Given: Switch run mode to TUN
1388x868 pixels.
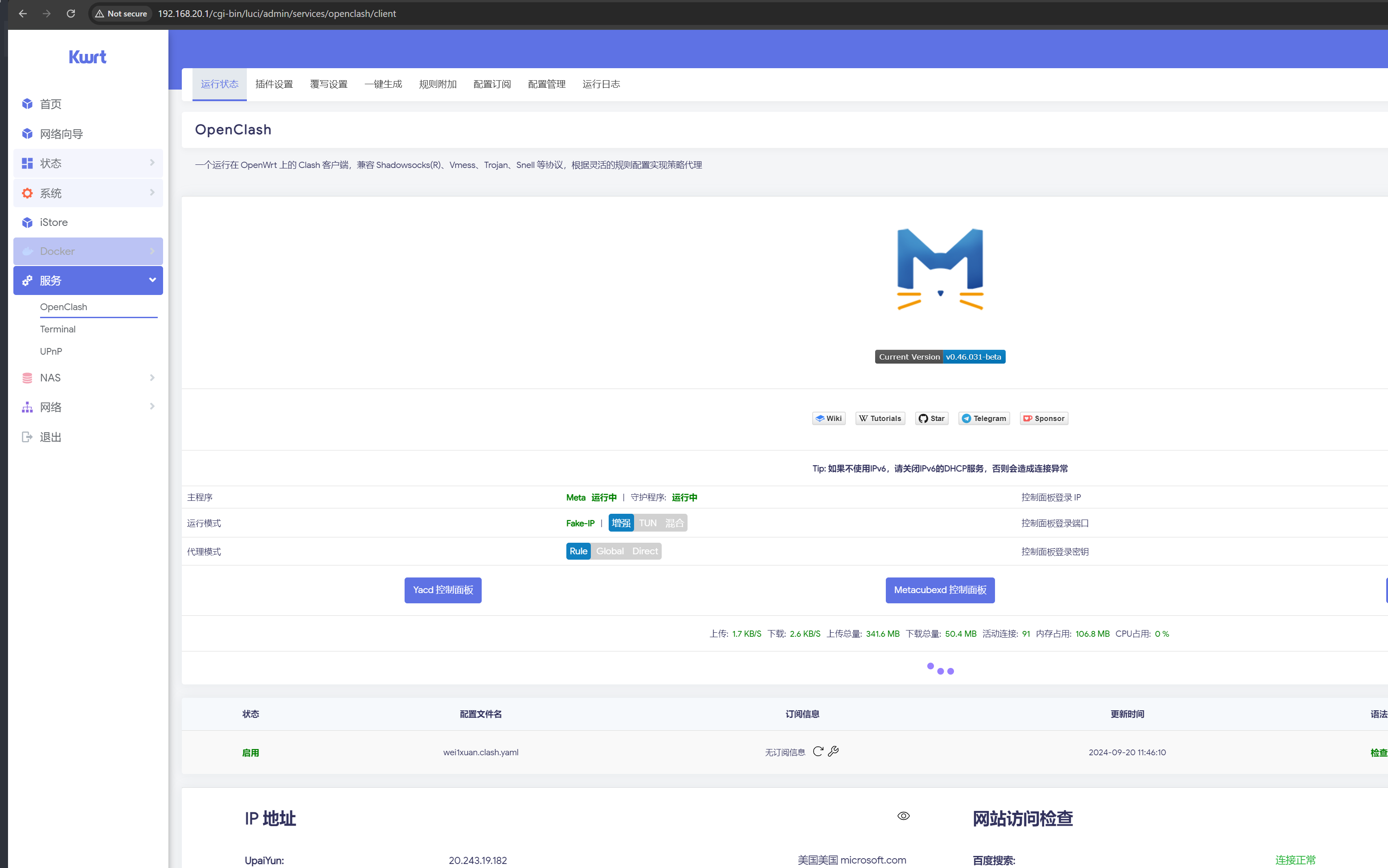Looking at the screenshot, I should [647, 523].
